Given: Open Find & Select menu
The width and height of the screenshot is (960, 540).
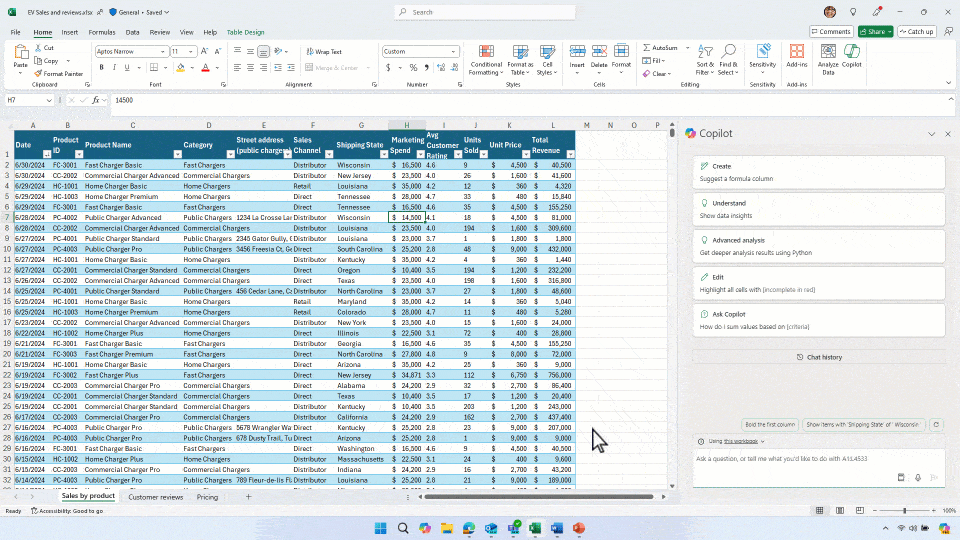Looking at the screenshot, I should (728, 60).
